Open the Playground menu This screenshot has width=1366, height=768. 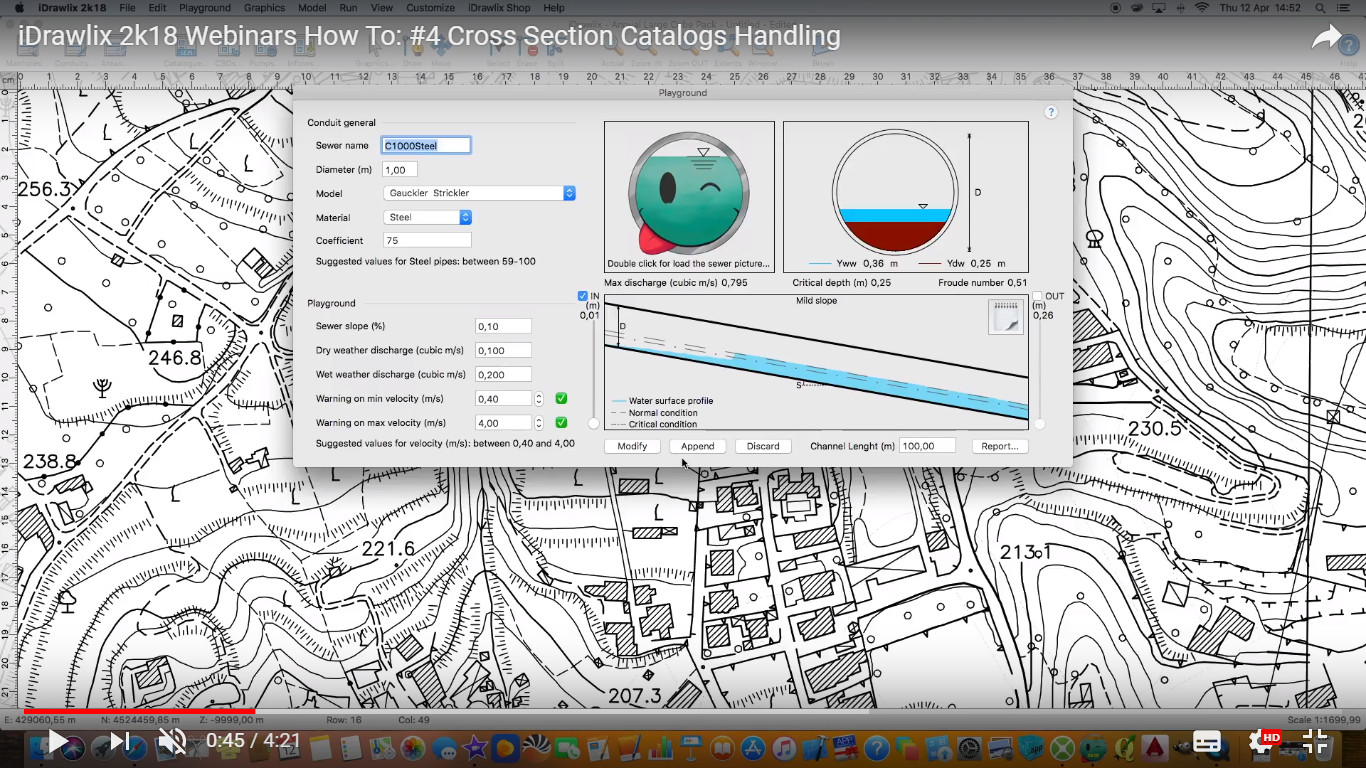[x=205, y=8]
